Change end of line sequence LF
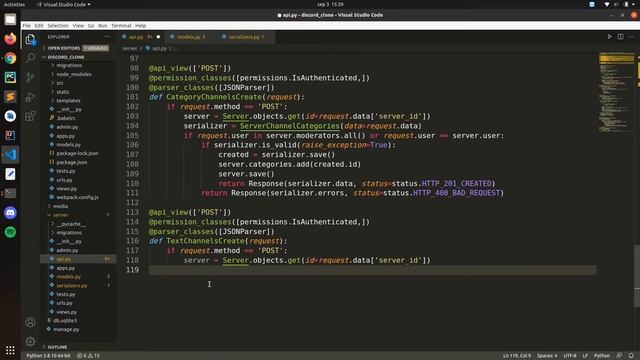The width and height of the screenshot is (640, 360). pyautogui.click(x=584, y=356)
